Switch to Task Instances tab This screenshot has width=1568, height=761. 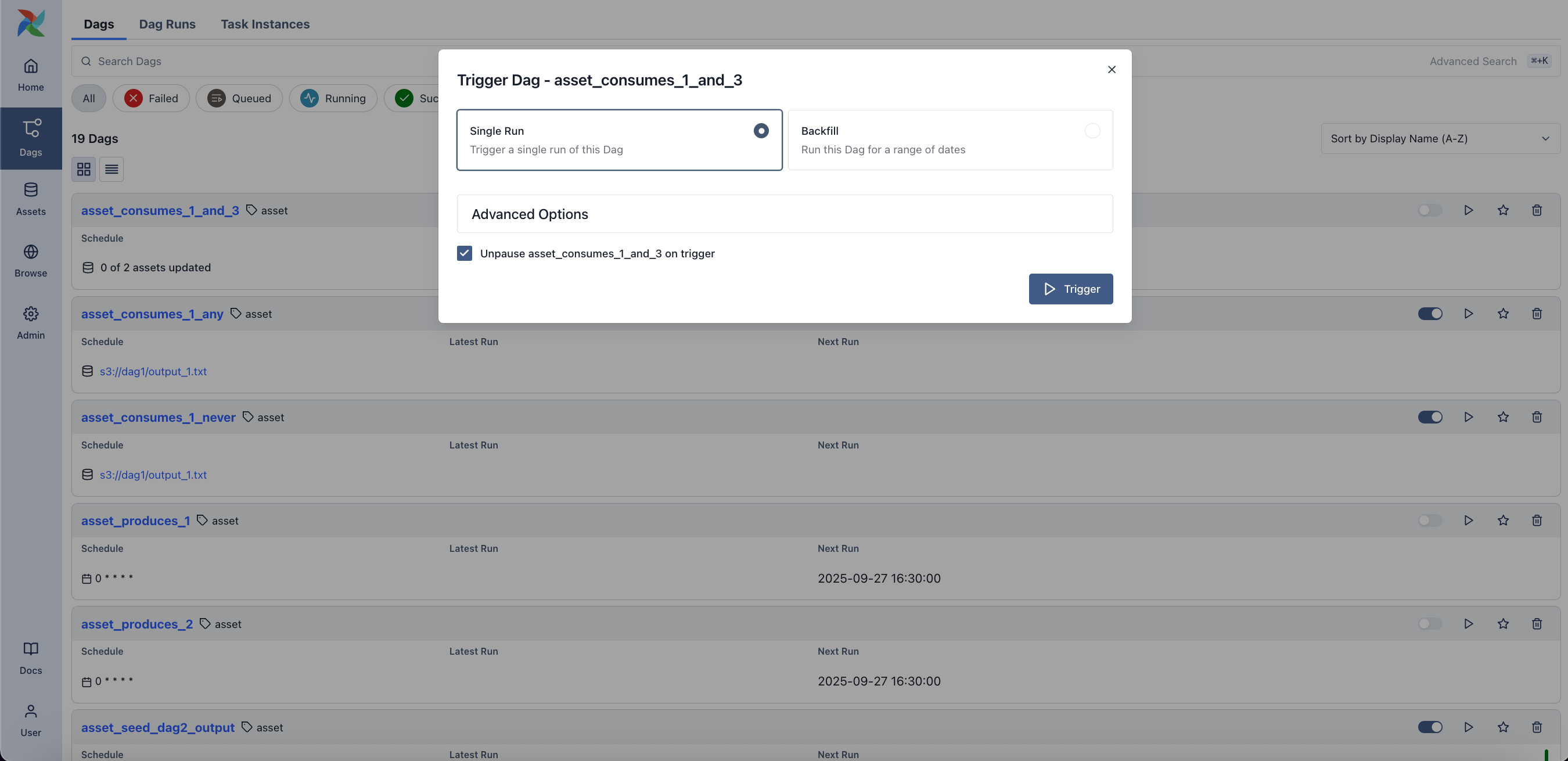click(x=265, y=24)
